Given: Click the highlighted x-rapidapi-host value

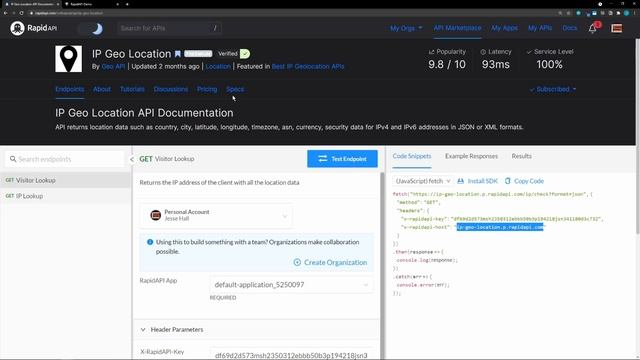Looking at the screenshot, I should pyautogui.click(x=500, y=227).
